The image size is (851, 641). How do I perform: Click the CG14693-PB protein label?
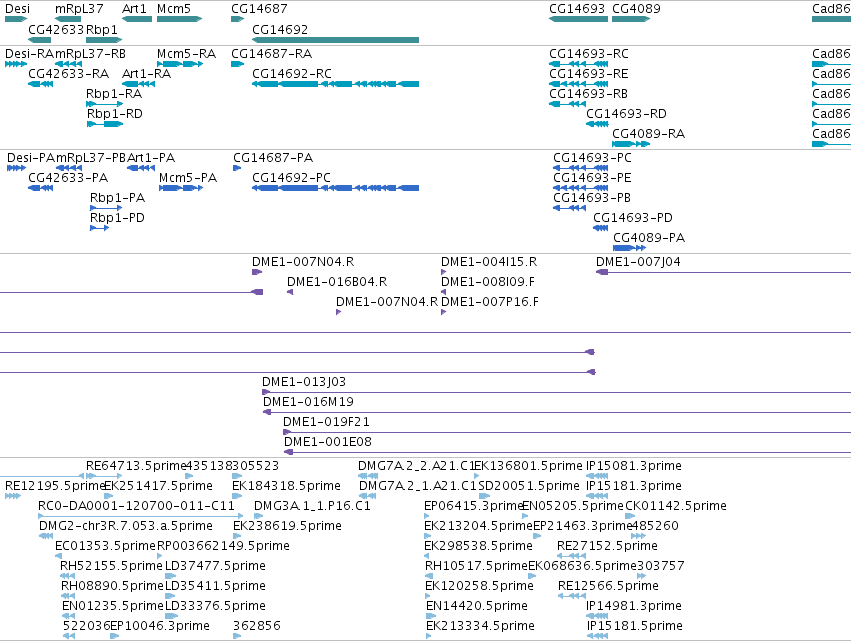tap(592, 198)
